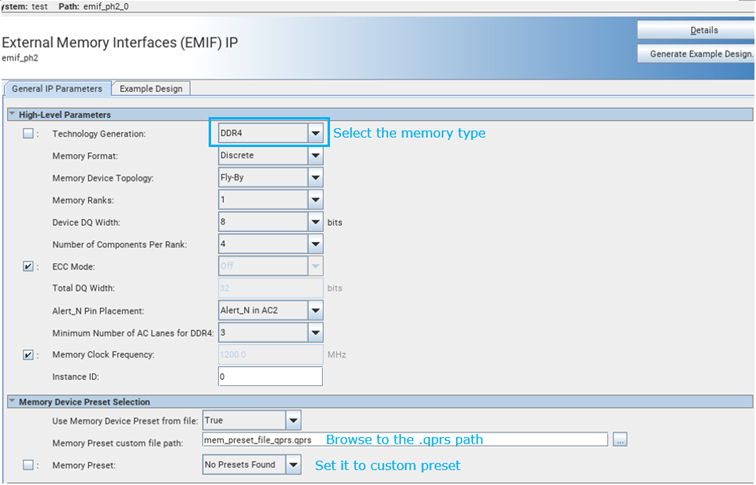This screenshot has width=756, height=485.
Task: Uncheck the ECC Mode checkbox
Action: coord(28,267)
